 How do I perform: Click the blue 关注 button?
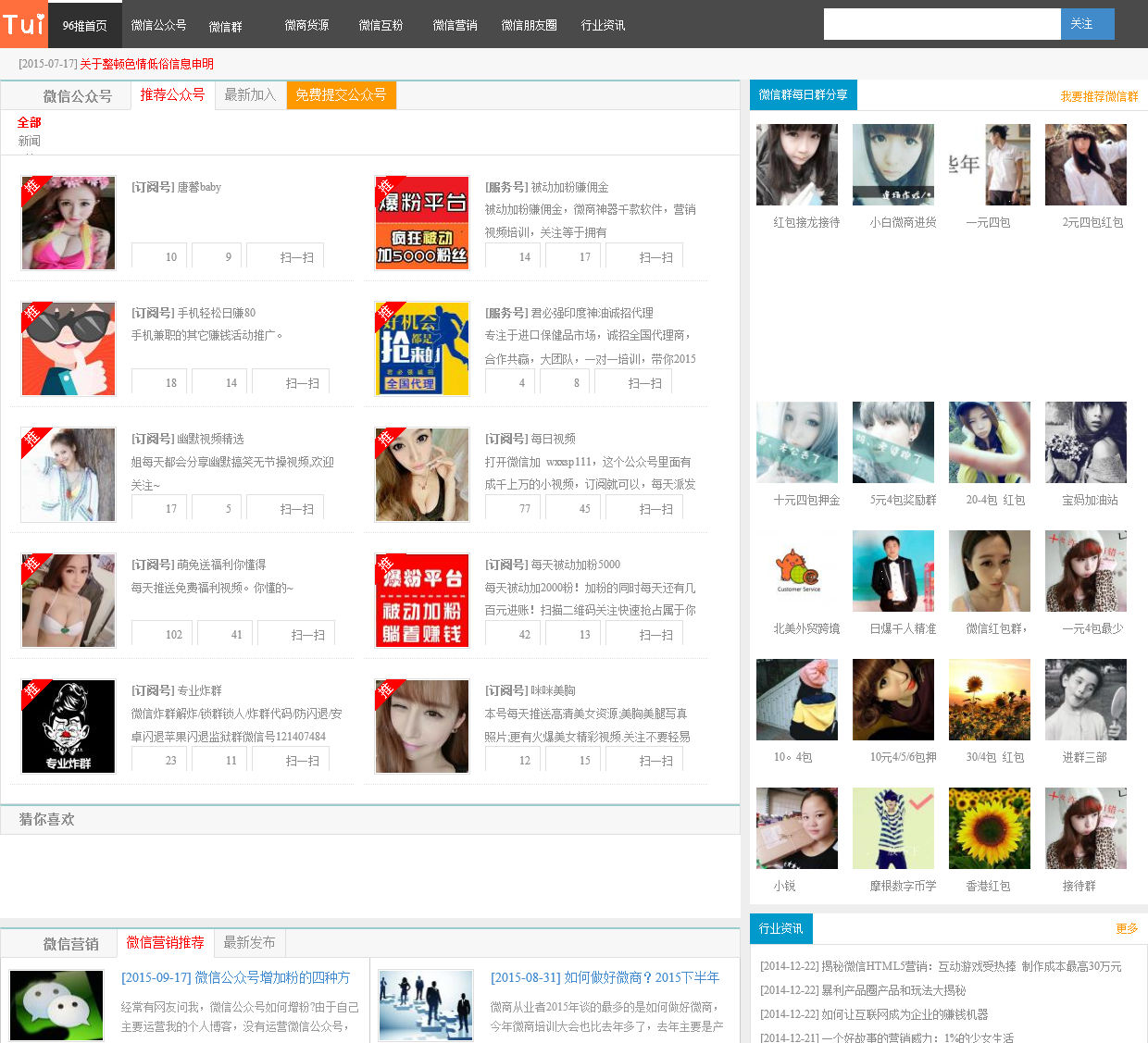(x=1087, y=24)
